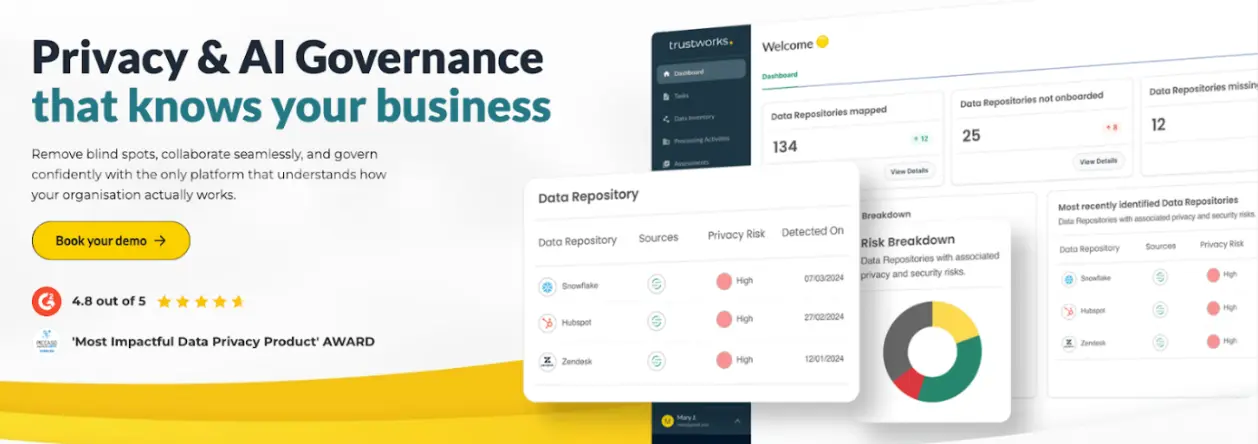Click the Privacy Risk column header
The height and width of the screenshot is (444, 1258).
(x=736, y=235)
